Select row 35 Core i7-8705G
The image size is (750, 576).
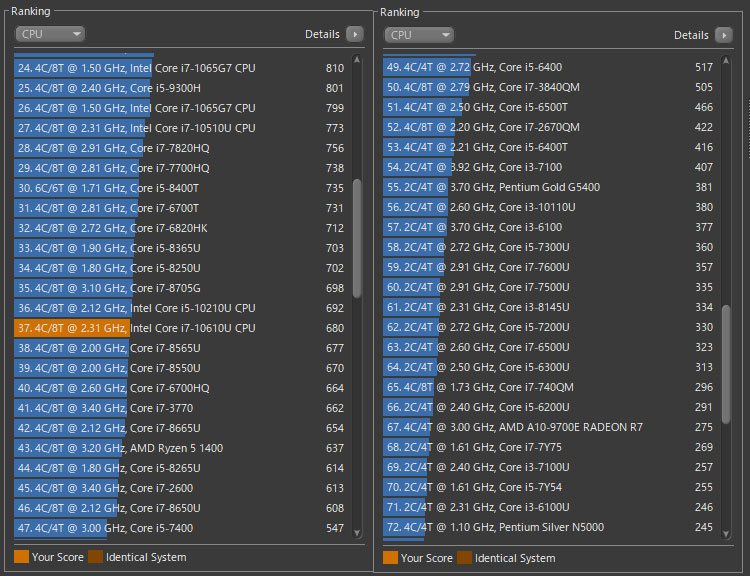click(x=181, y=288)
